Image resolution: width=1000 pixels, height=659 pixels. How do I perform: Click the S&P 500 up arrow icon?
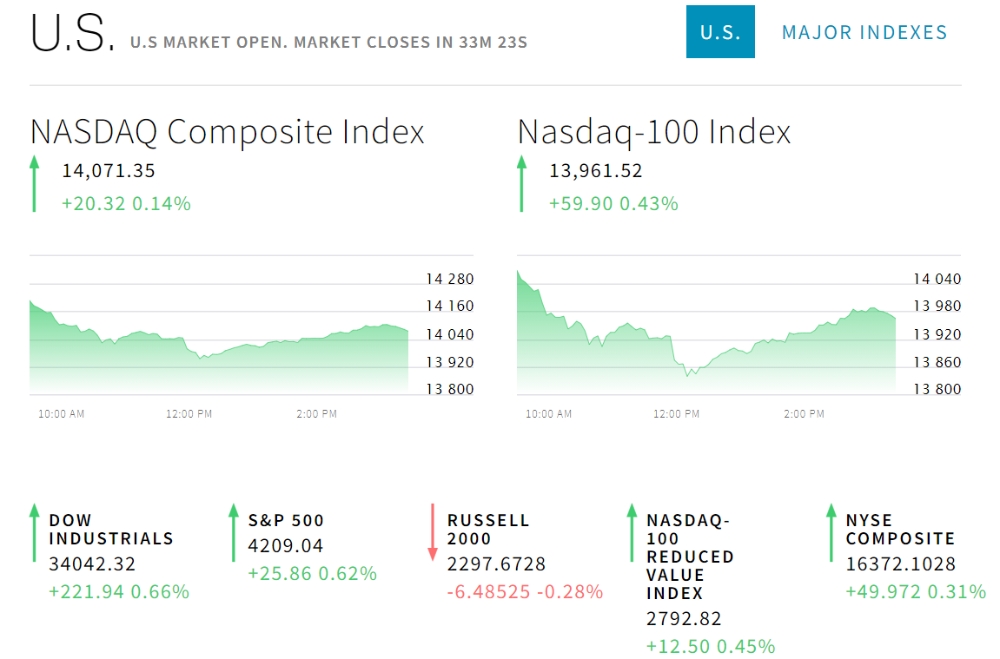click(233, 532)
